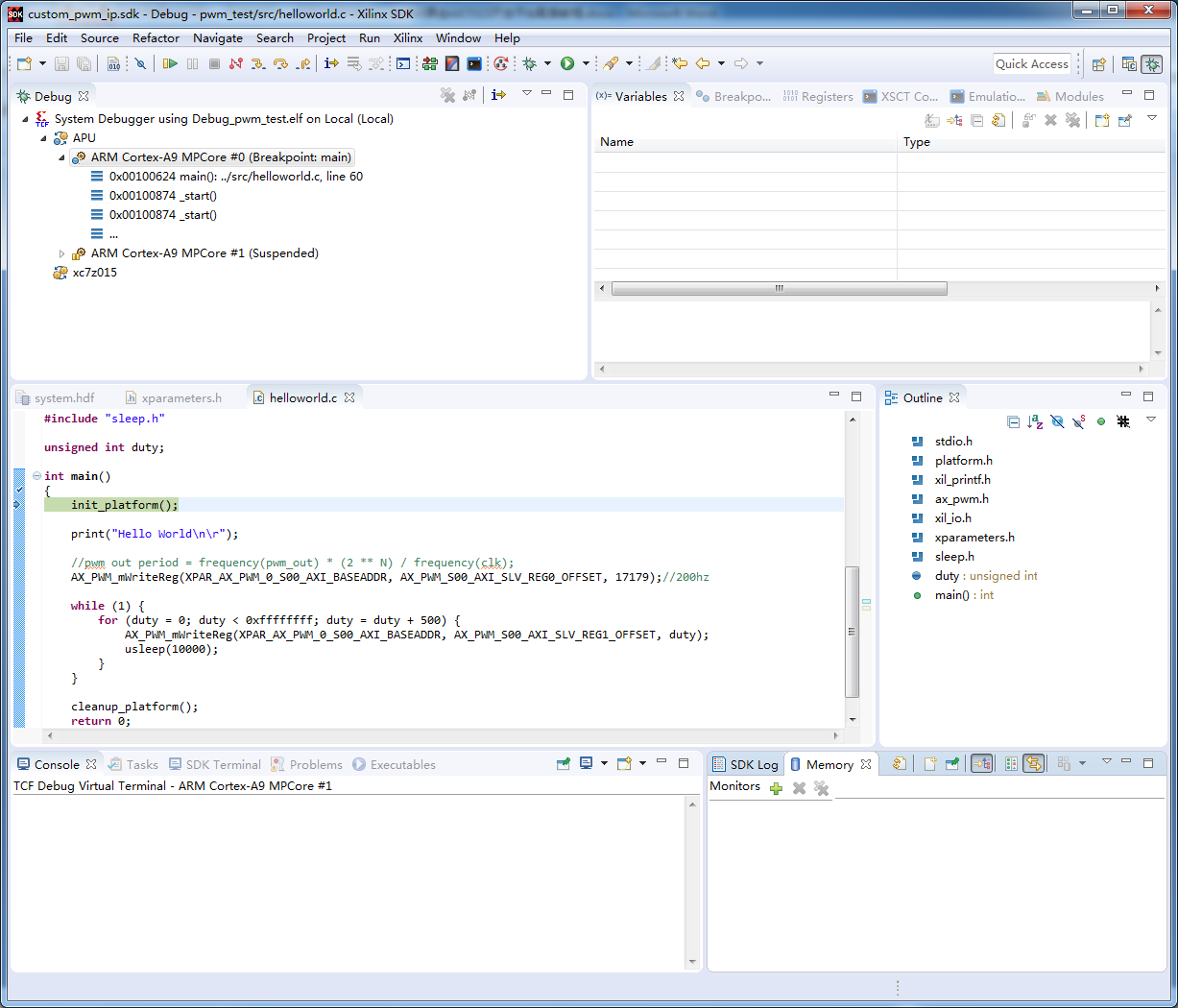Toggle Split Pane icon in Memory view
The width and height of the screenshot is (1178, 1008).
(1011, 763)
